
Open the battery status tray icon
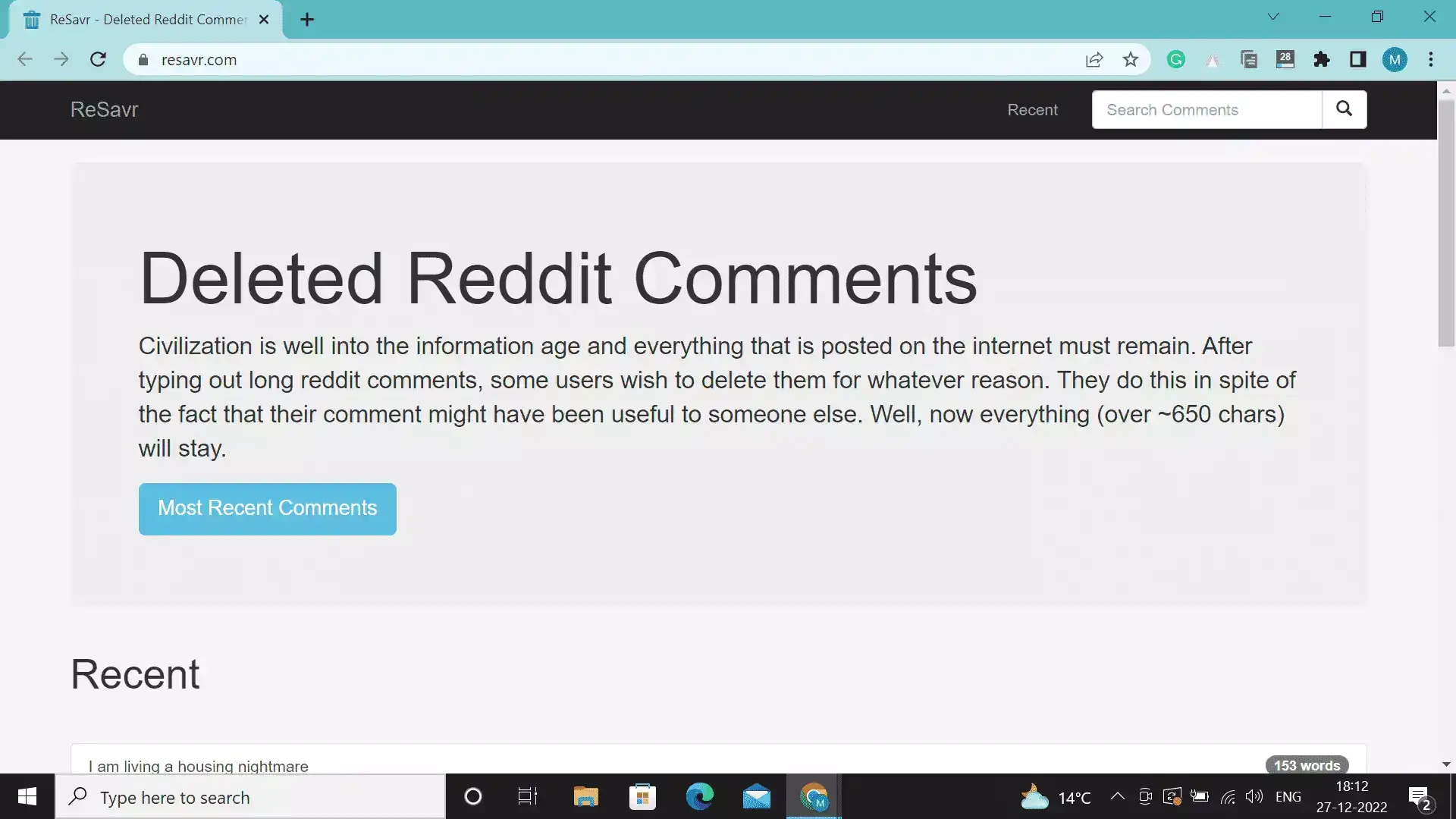tap(1200, 796)
